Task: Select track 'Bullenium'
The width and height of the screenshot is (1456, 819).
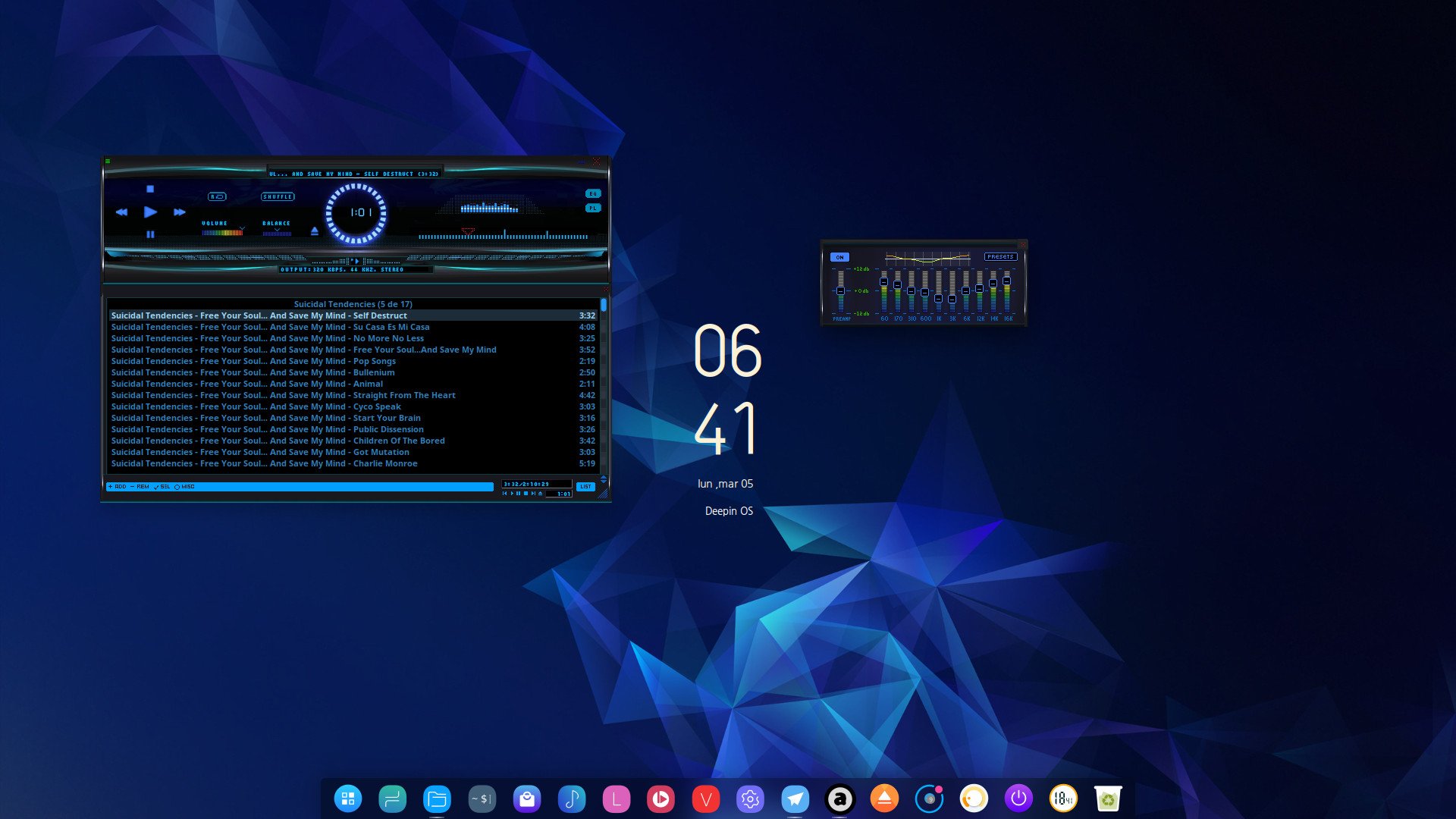Action: pyautogui.click(x=353, y=373)
